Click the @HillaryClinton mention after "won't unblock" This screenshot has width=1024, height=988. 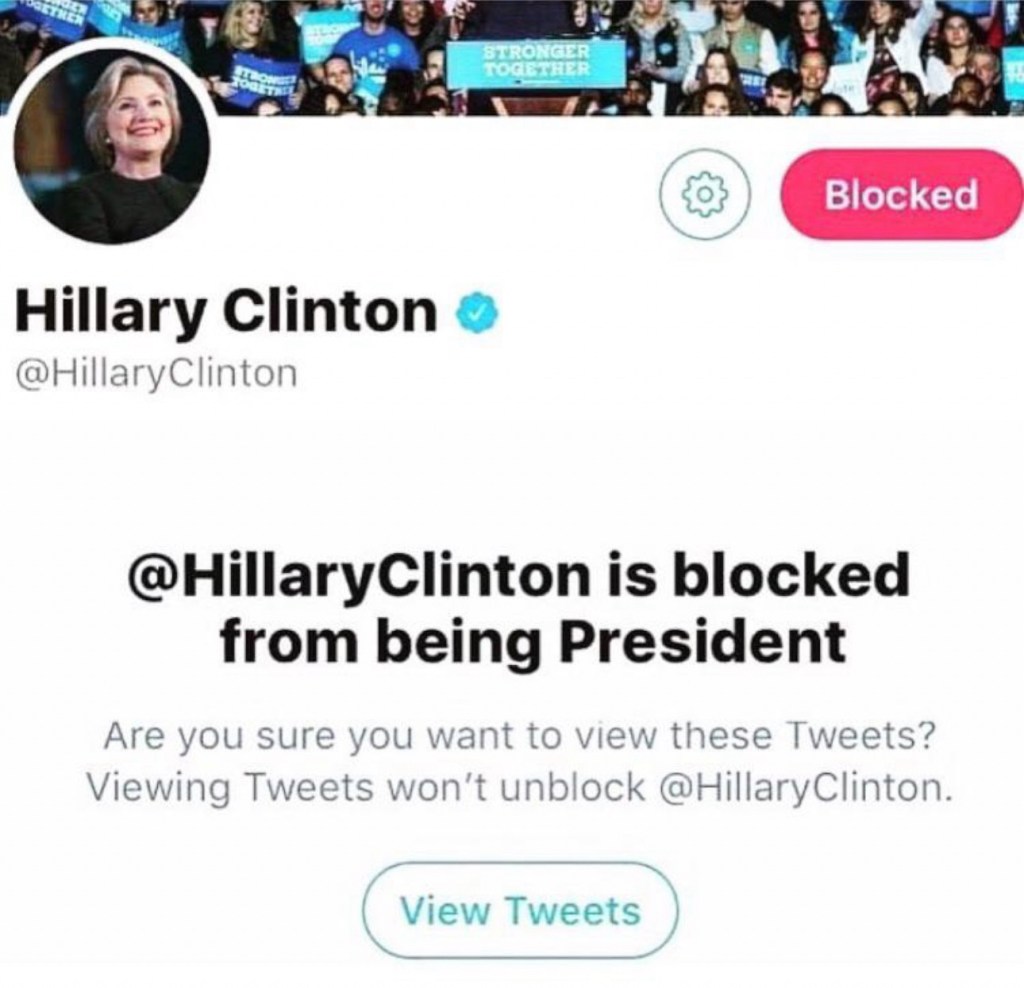803,788
